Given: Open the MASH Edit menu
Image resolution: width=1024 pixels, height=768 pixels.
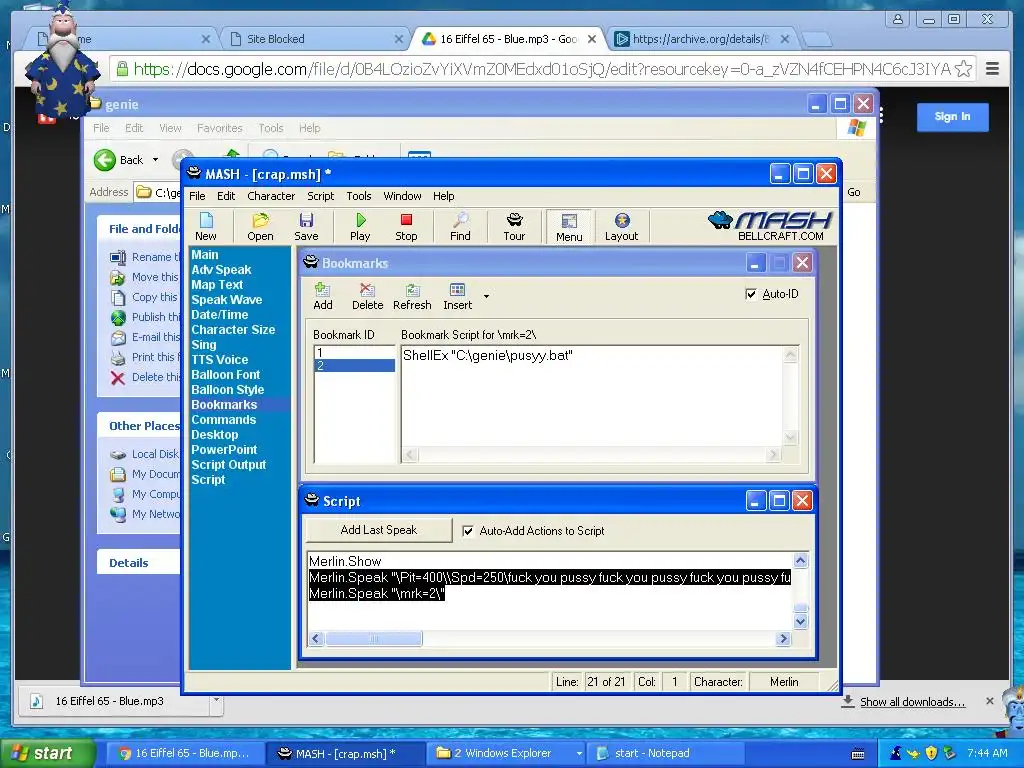Looking at the screenshot, I should (x=226, y=196).
